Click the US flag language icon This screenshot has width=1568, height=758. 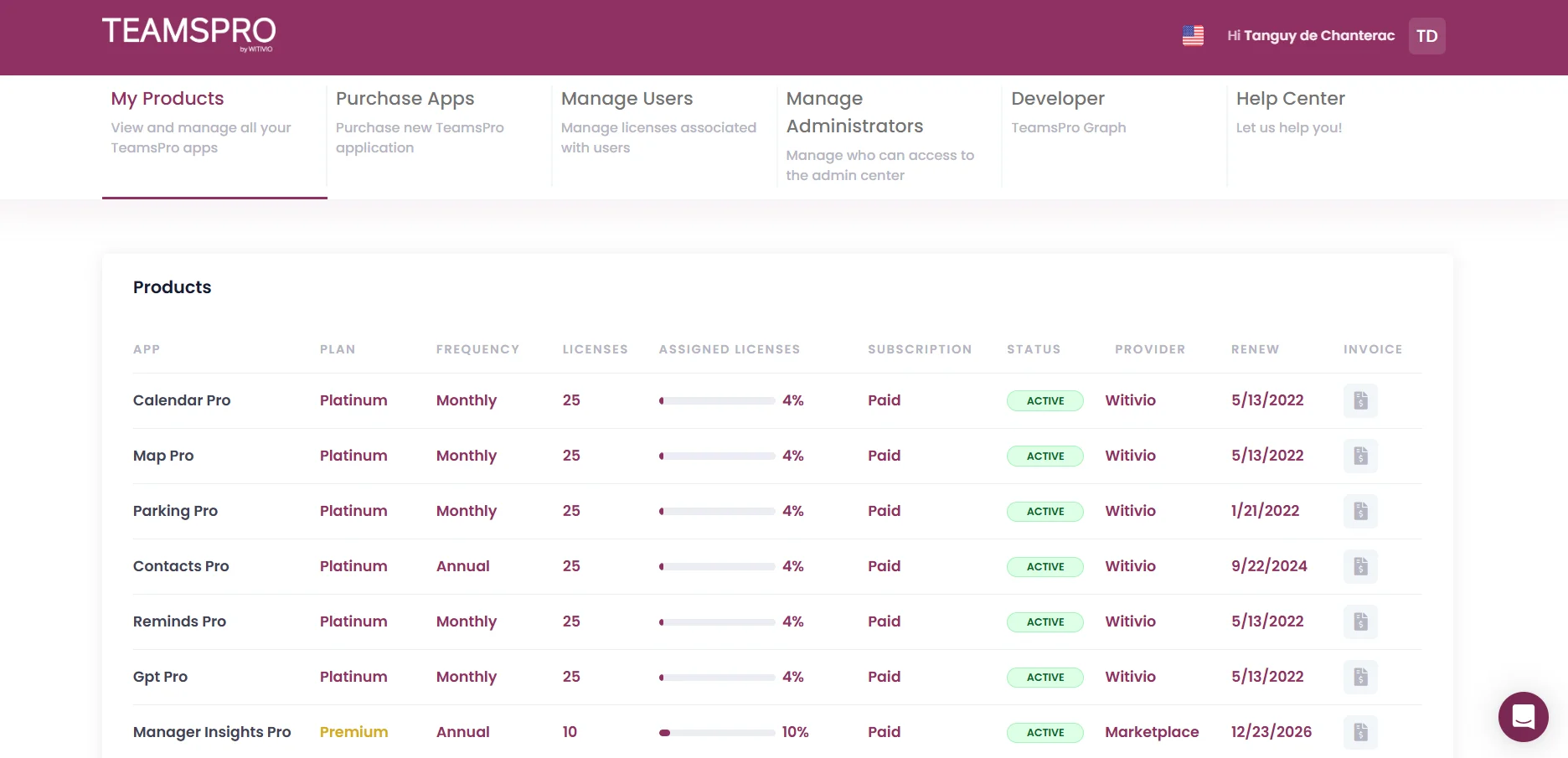[x=1193, y=35]
